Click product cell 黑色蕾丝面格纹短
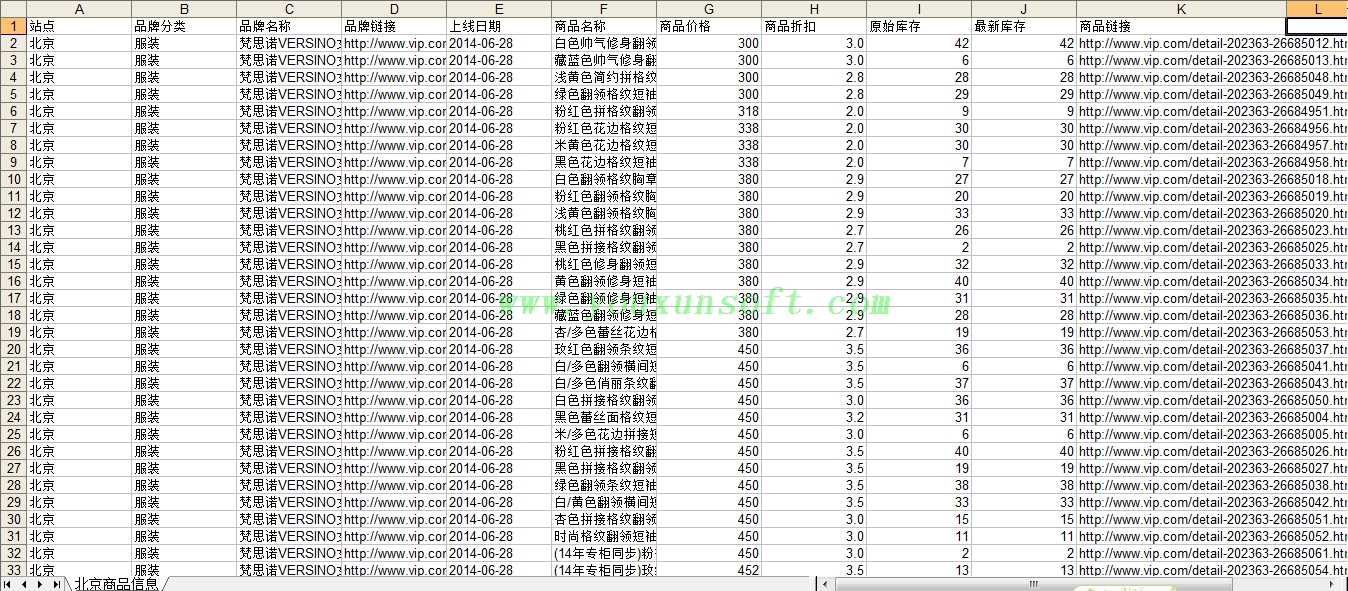The height and width of the screenshot is (591, 1348). coord(604,417)
